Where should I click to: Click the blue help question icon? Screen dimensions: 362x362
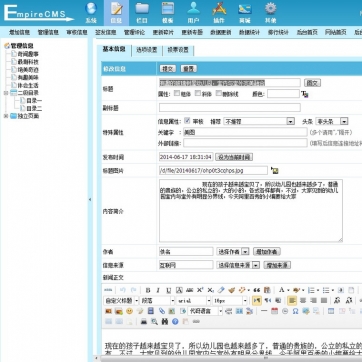tap(175, 322)
